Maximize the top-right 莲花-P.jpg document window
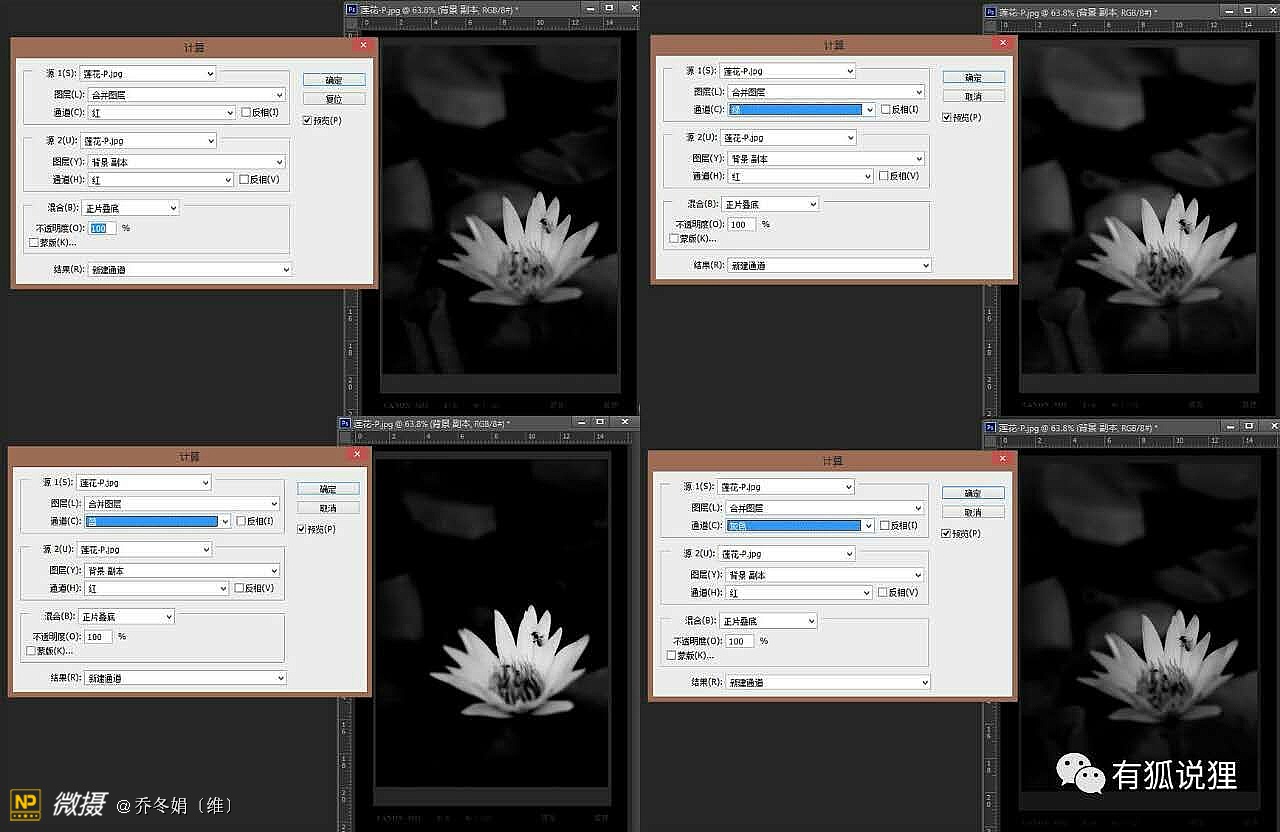The height and width of the screenshot is (832, 1280). [1248, 10]
